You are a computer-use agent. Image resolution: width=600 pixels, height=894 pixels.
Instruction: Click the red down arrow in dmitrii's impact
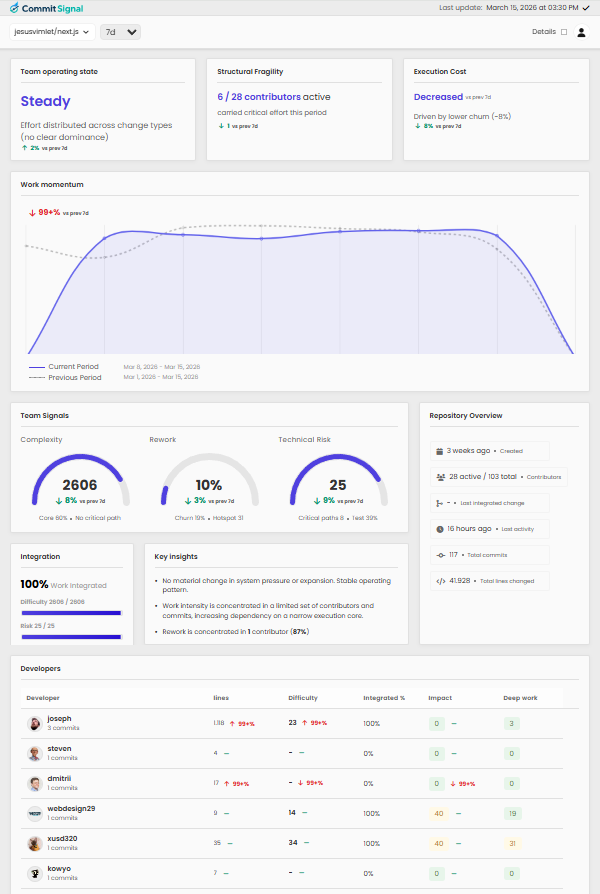pyautogui.click(x=453, y=783)
